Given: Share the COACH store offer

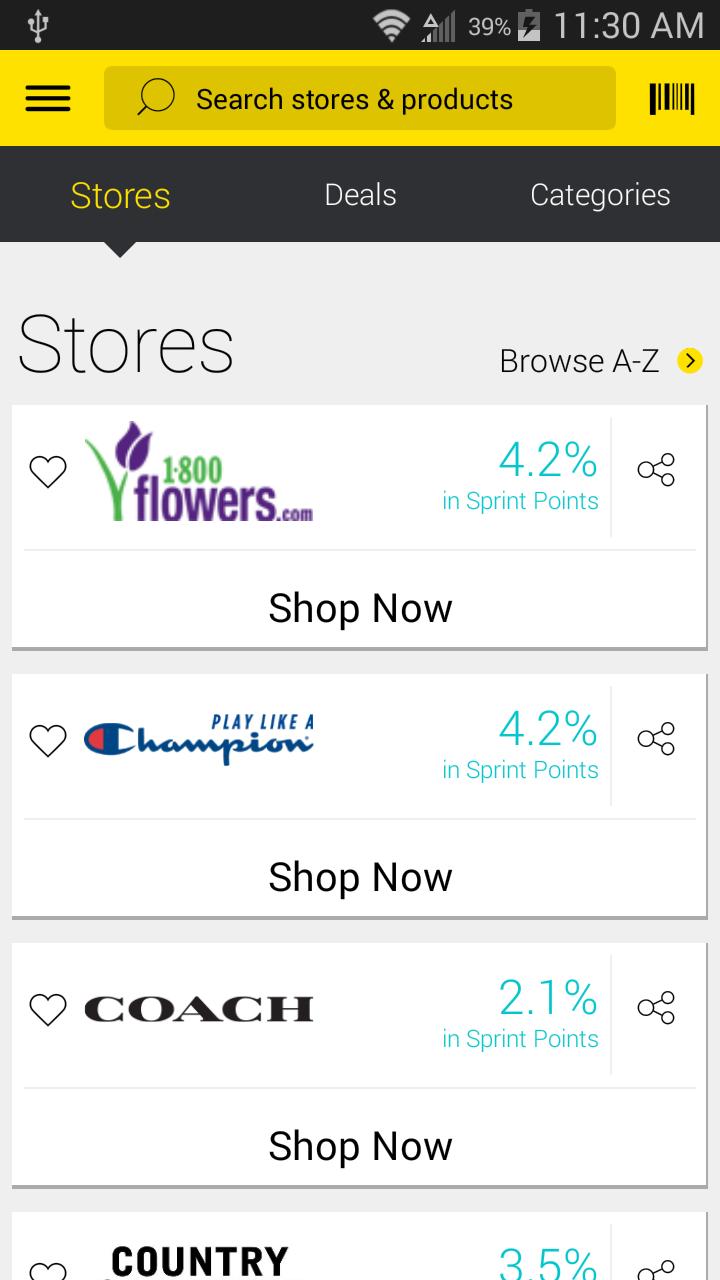Looking at the screenshot, I should tap(655, 1008).
